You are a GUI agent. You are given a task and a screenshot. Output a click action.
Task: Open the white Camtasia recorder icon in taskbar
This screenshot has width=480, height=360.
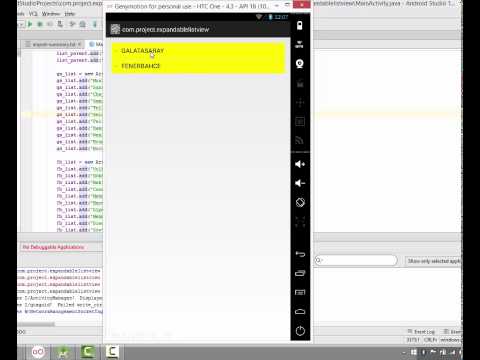(112, 352)
